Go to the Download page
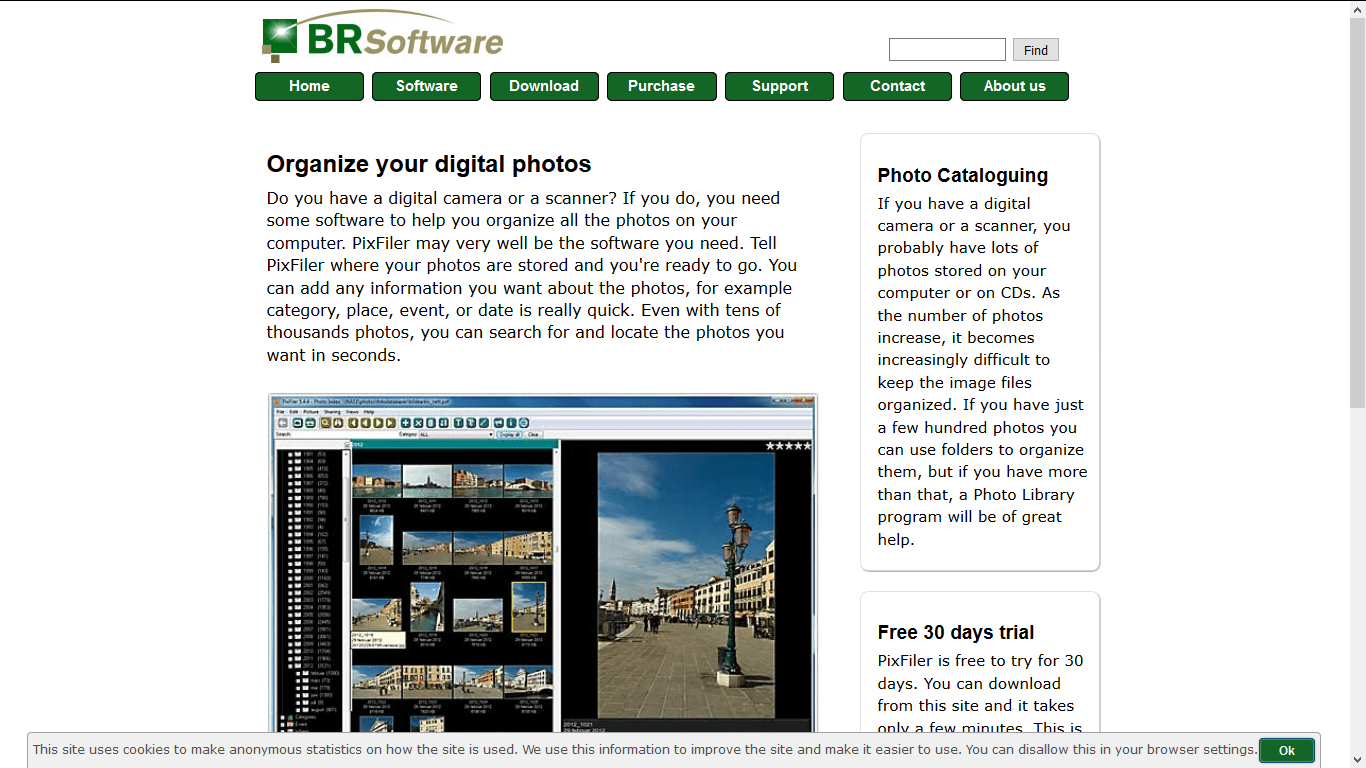Image resolution: width=1366 pixels, height=768 pixels. pyautogui.click(x=544, y=86)
